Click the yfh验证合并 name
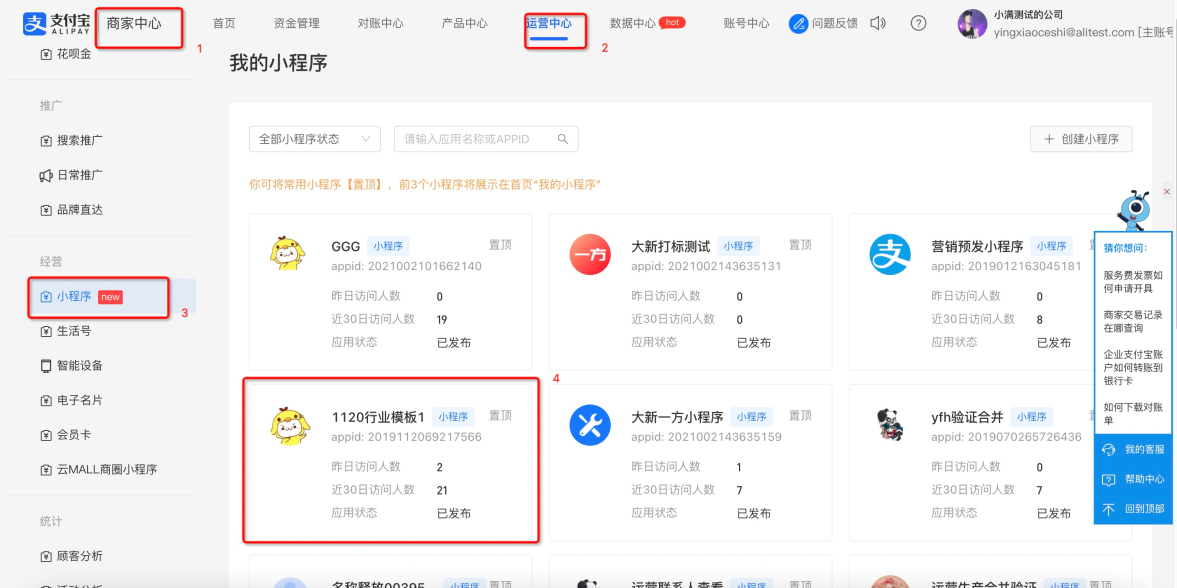This screenshot has width=1177, height=588. [x=967, y=417]
